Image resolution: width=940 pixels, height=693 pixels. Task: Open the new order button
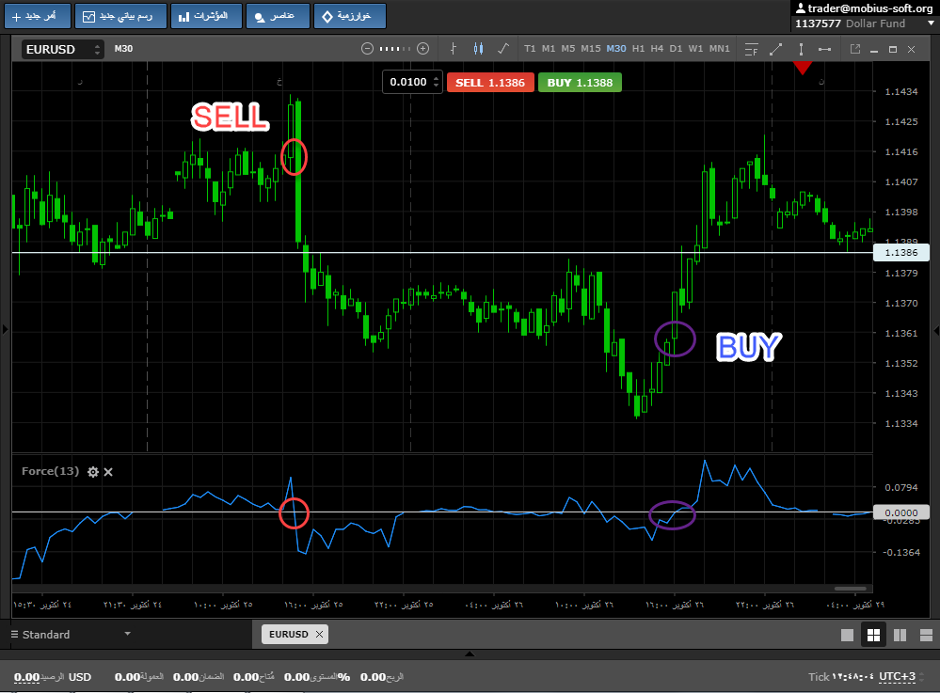click(37, 16)
